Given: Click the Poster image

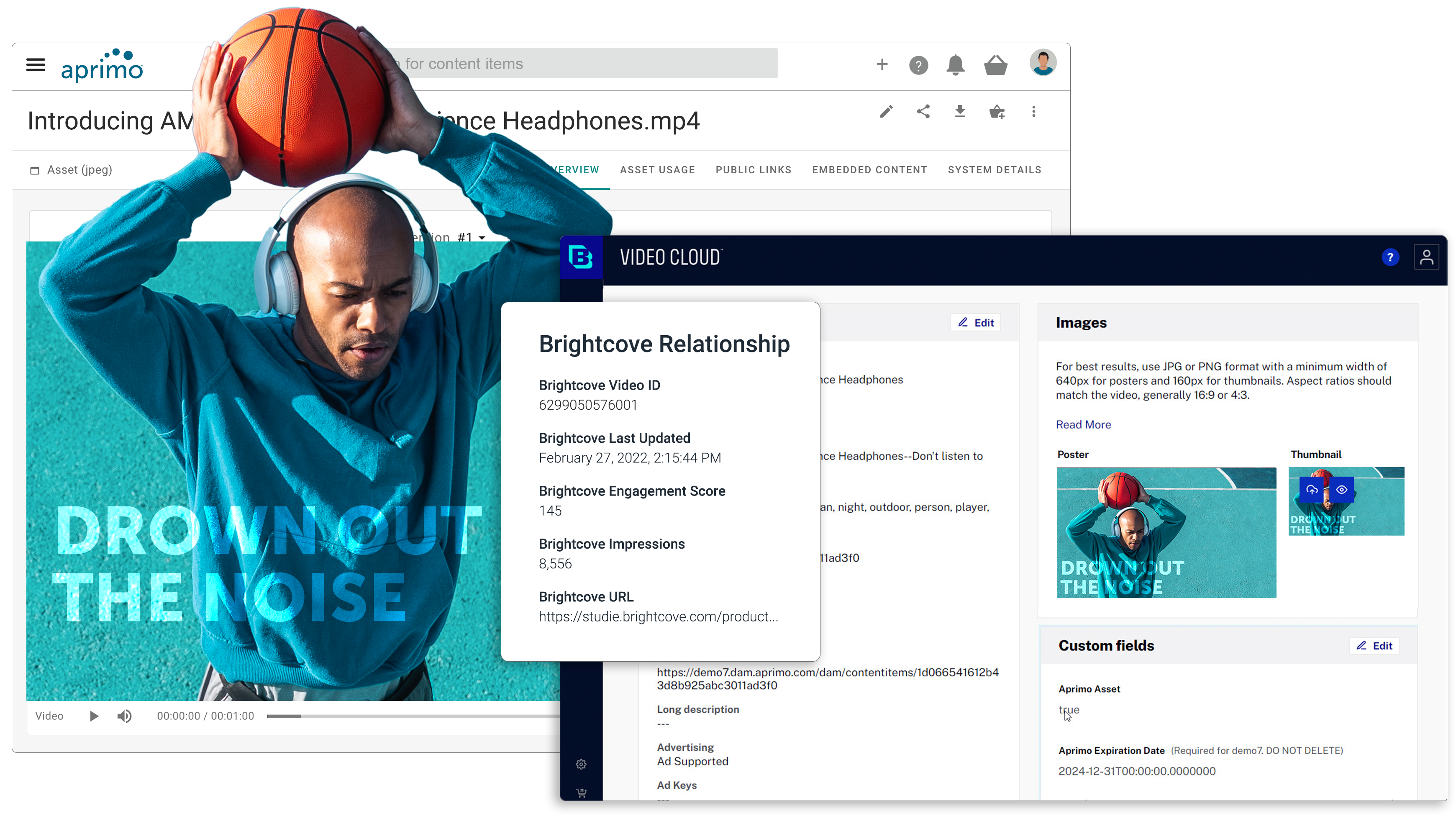Looking at the screenshot, I should click(1166, 533).
